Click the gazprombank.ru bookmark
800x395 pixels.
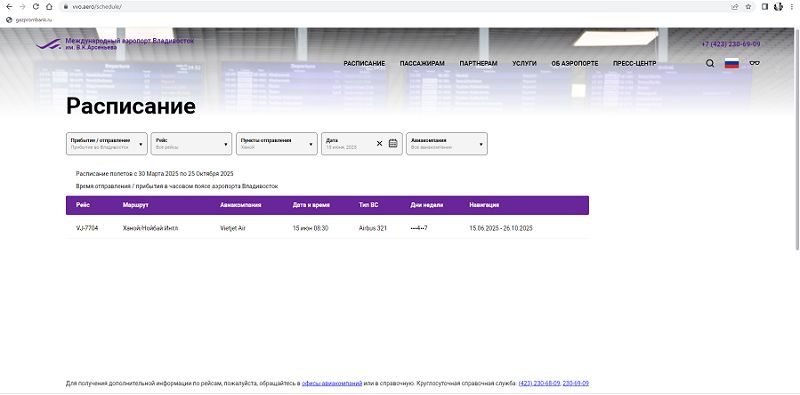point(30,20)
